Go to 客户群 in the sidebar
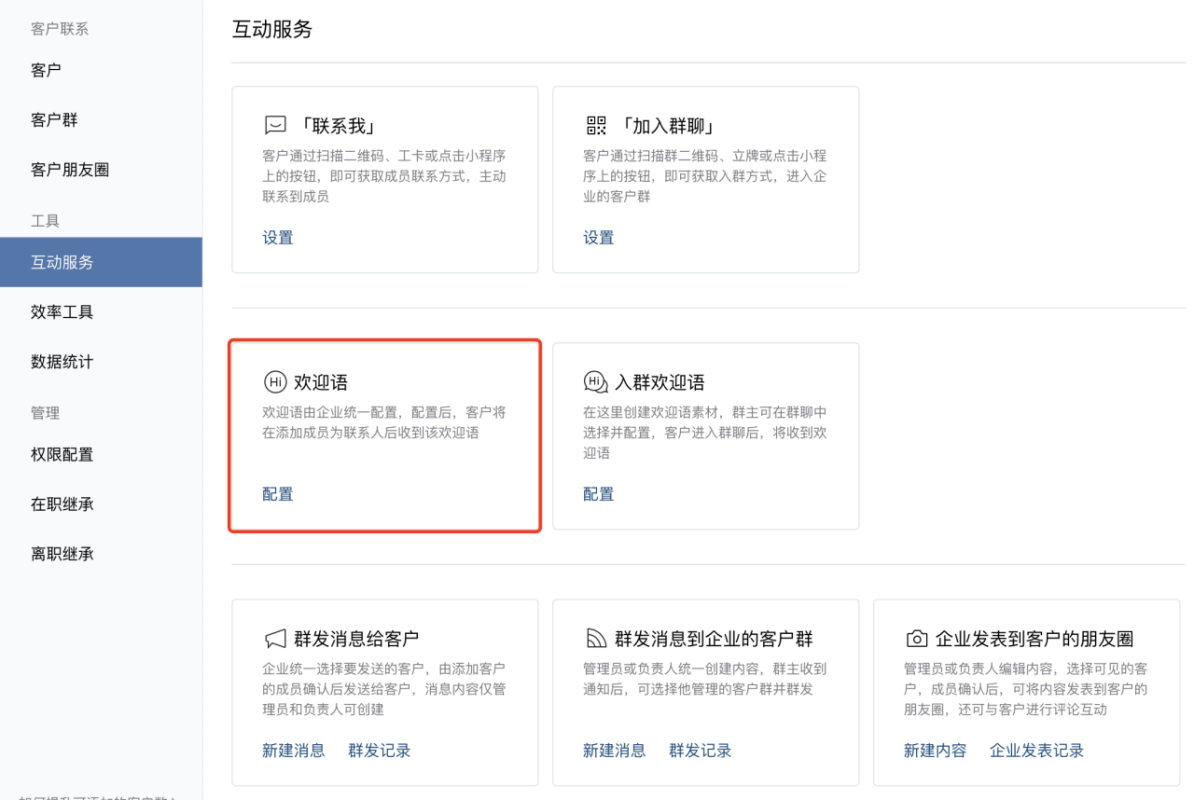Image resolution: width=1196 pixels, height=802 pixels. click(54, 120)
